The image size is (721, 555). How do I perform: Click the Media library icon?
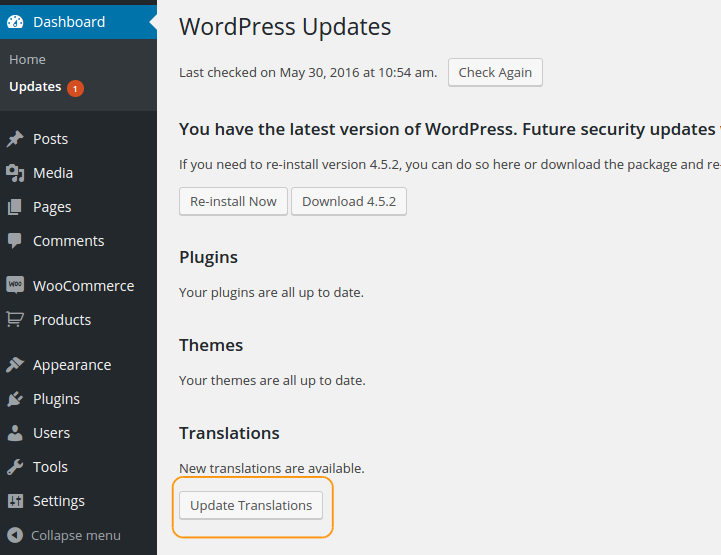[x=15, y=173]
